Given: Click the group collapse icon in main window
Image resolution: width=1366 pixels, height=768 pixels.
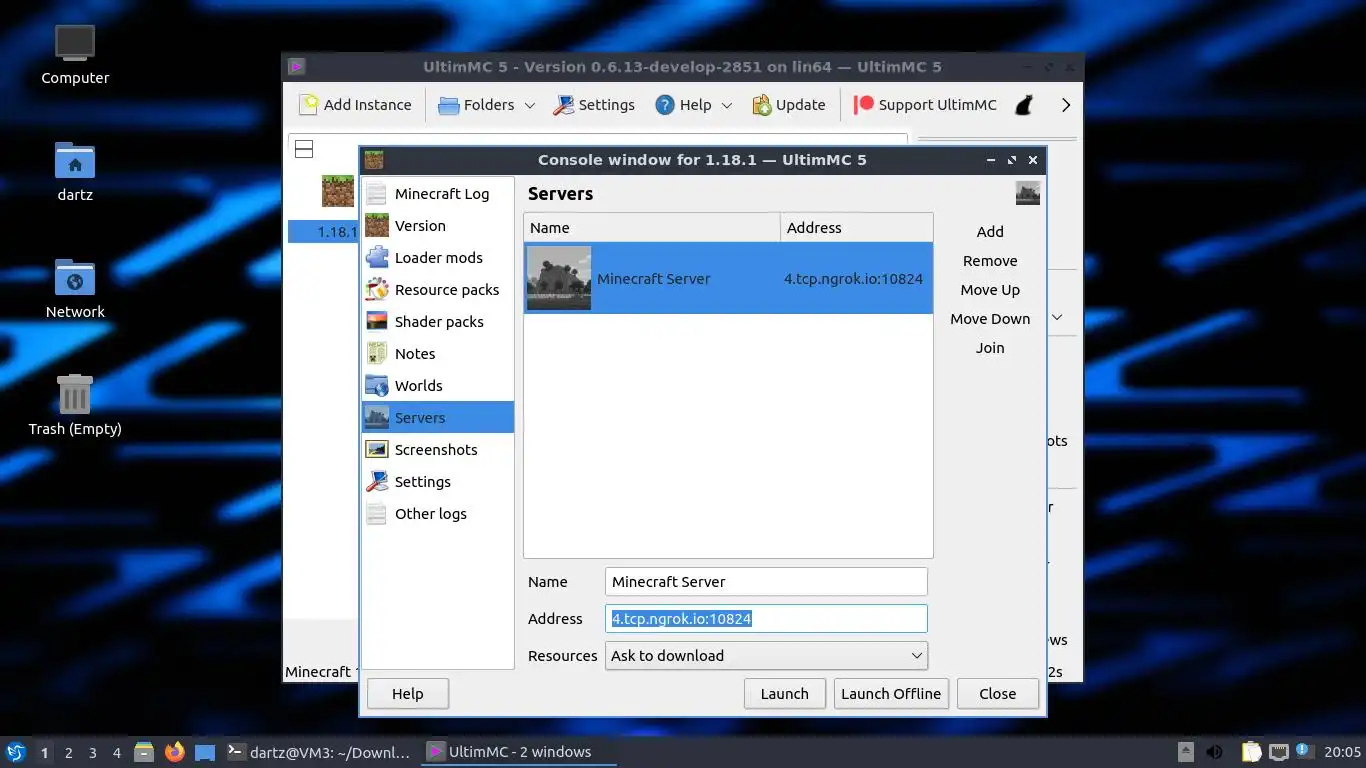Looking at the screenshot, I should pos(304,149).
